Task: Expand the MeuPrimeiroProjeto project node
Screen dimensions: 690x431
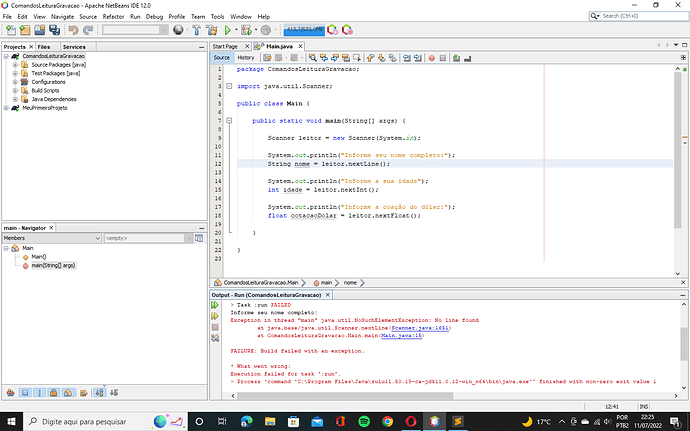Action: click(6, 108)
